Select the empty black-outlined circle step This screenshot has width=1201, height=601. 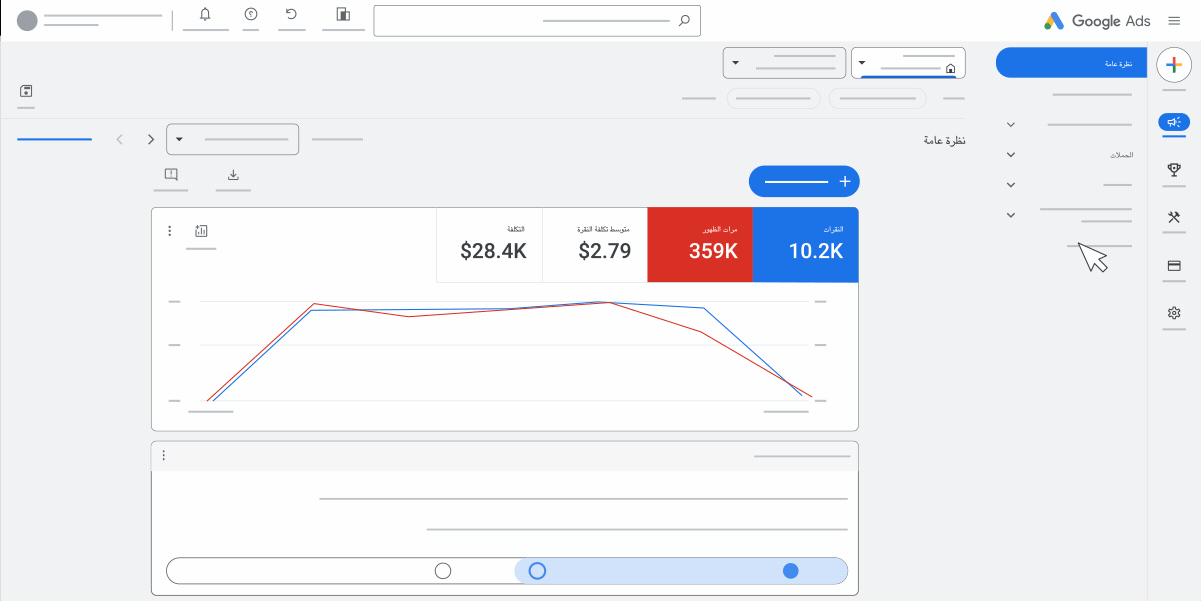click(443, 571)
